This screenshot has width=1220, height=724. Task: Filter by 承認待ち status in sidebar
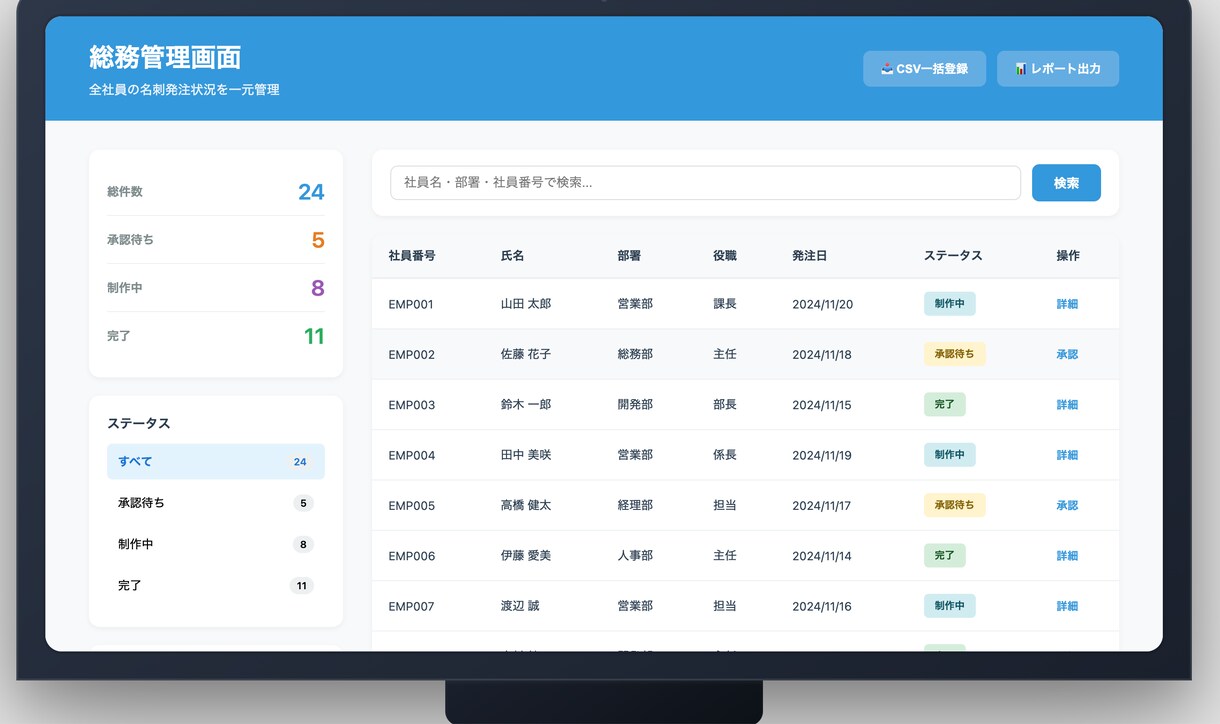tap(216, 503)
